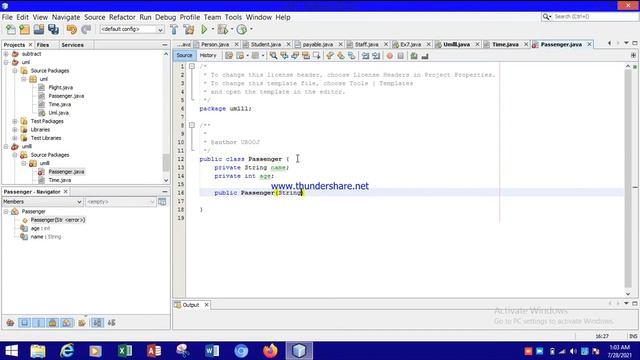Switch to the Files tab

coord(43,45)
